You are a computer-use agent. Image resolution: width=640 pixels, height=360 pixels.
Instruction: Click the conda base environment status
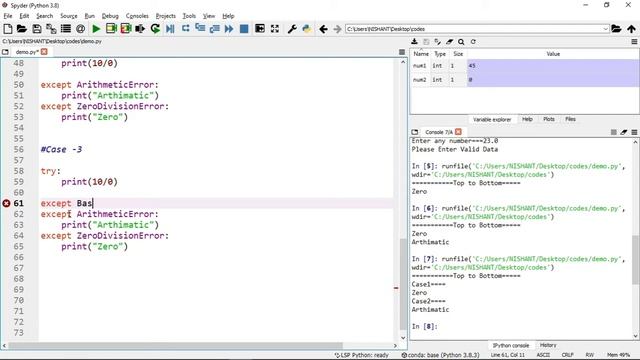click(x=440, y=355)
